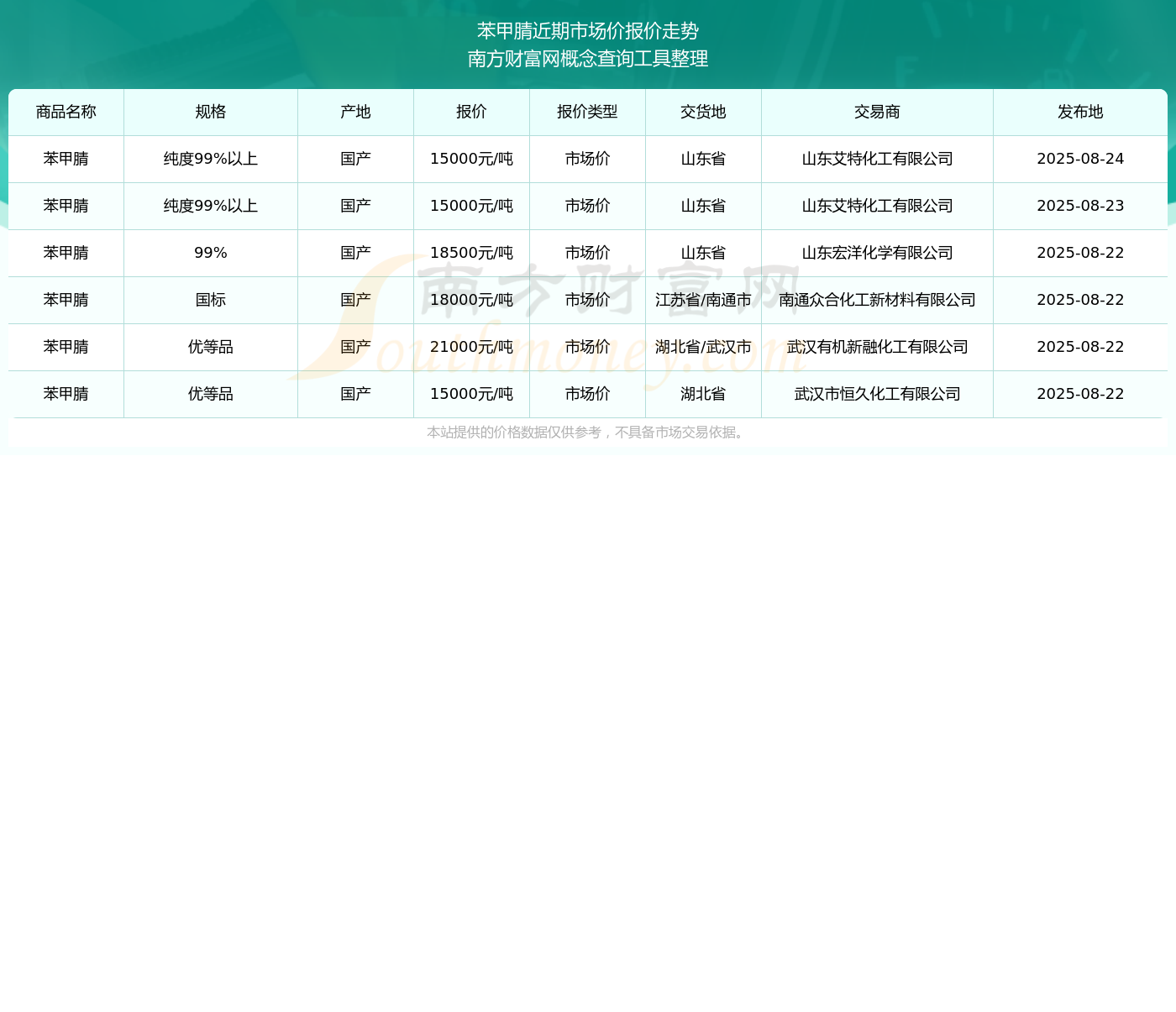The image size is (1176, 1012).
Task: Click the 产地 column header
Action: pyautogui.click(x=355, y=112)
